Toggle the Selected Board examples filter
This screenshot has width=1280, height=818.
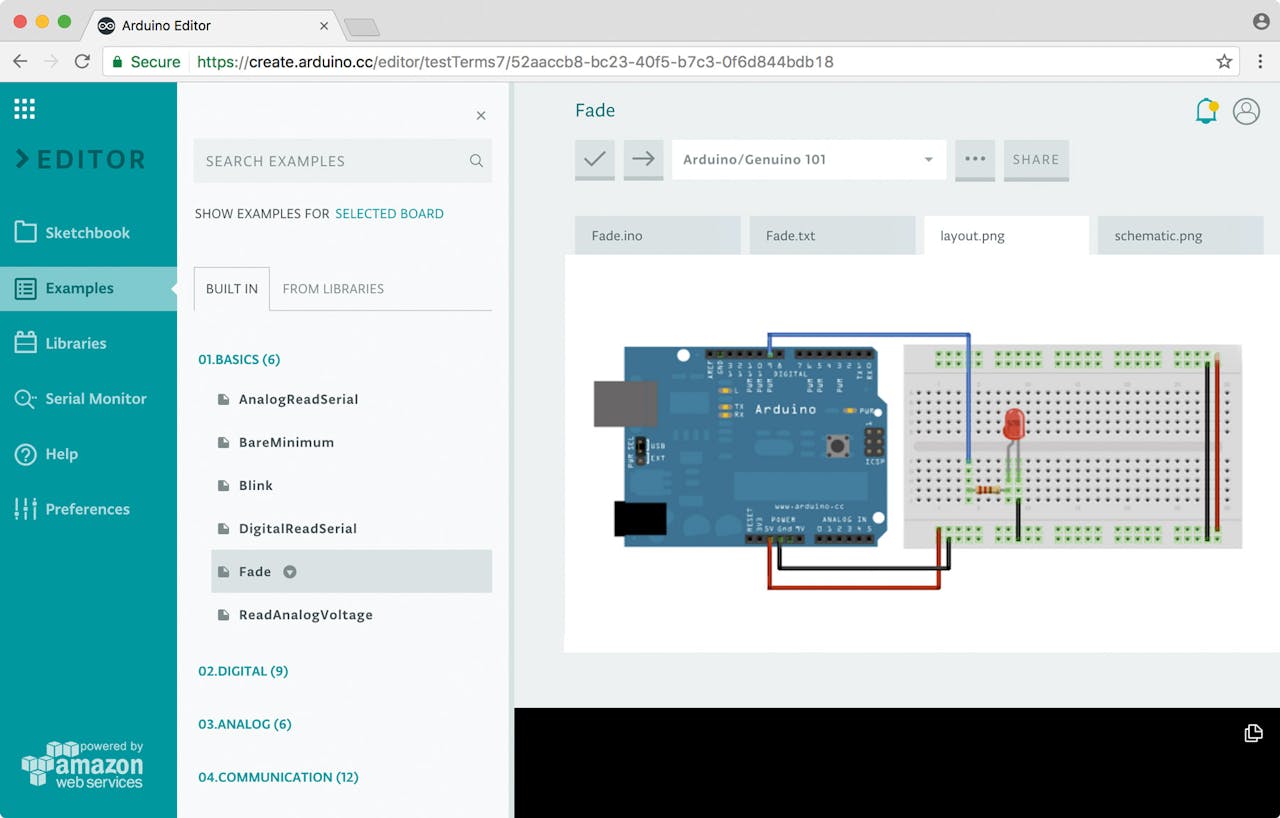click(389, 214)
